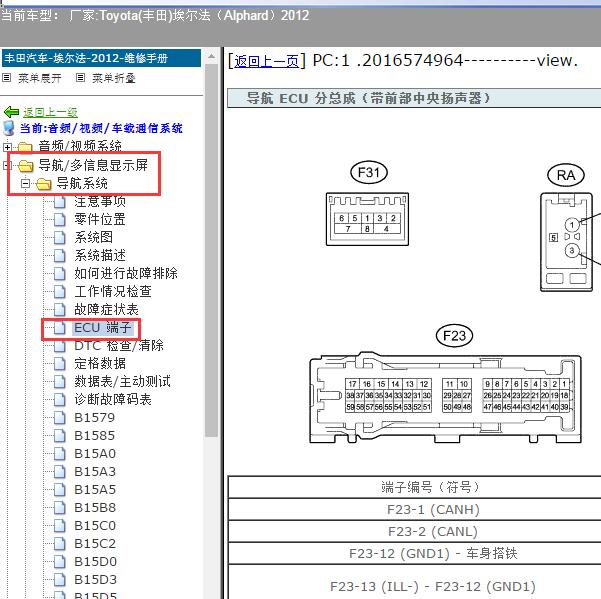Viewport: 601px width, 599px height.
Task: Click 菜单折叠 to collapse the menu
Action: (114, 78)
